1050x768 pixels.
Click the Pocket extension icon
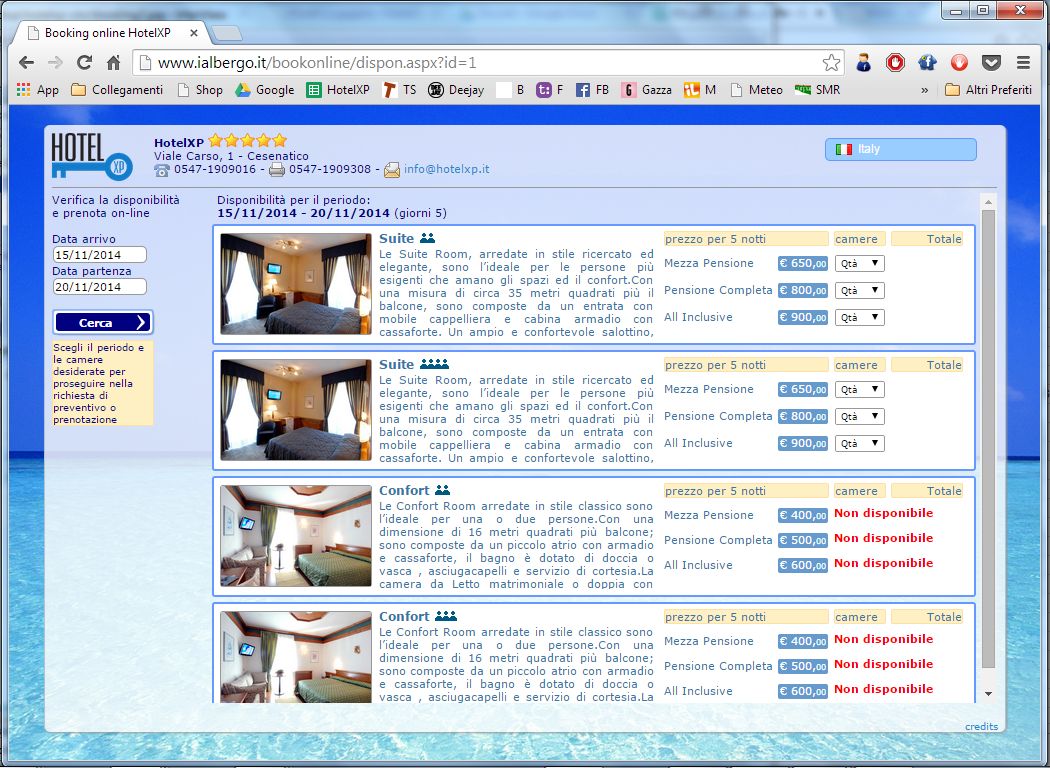(991, 63)
